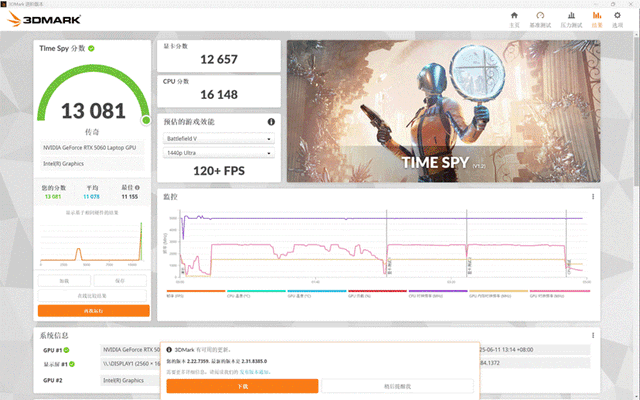This screenshot has height=400, width=640.
Task: Click the 加载 (Load) button
Action: pyautogui.click(x=64, y=281)
